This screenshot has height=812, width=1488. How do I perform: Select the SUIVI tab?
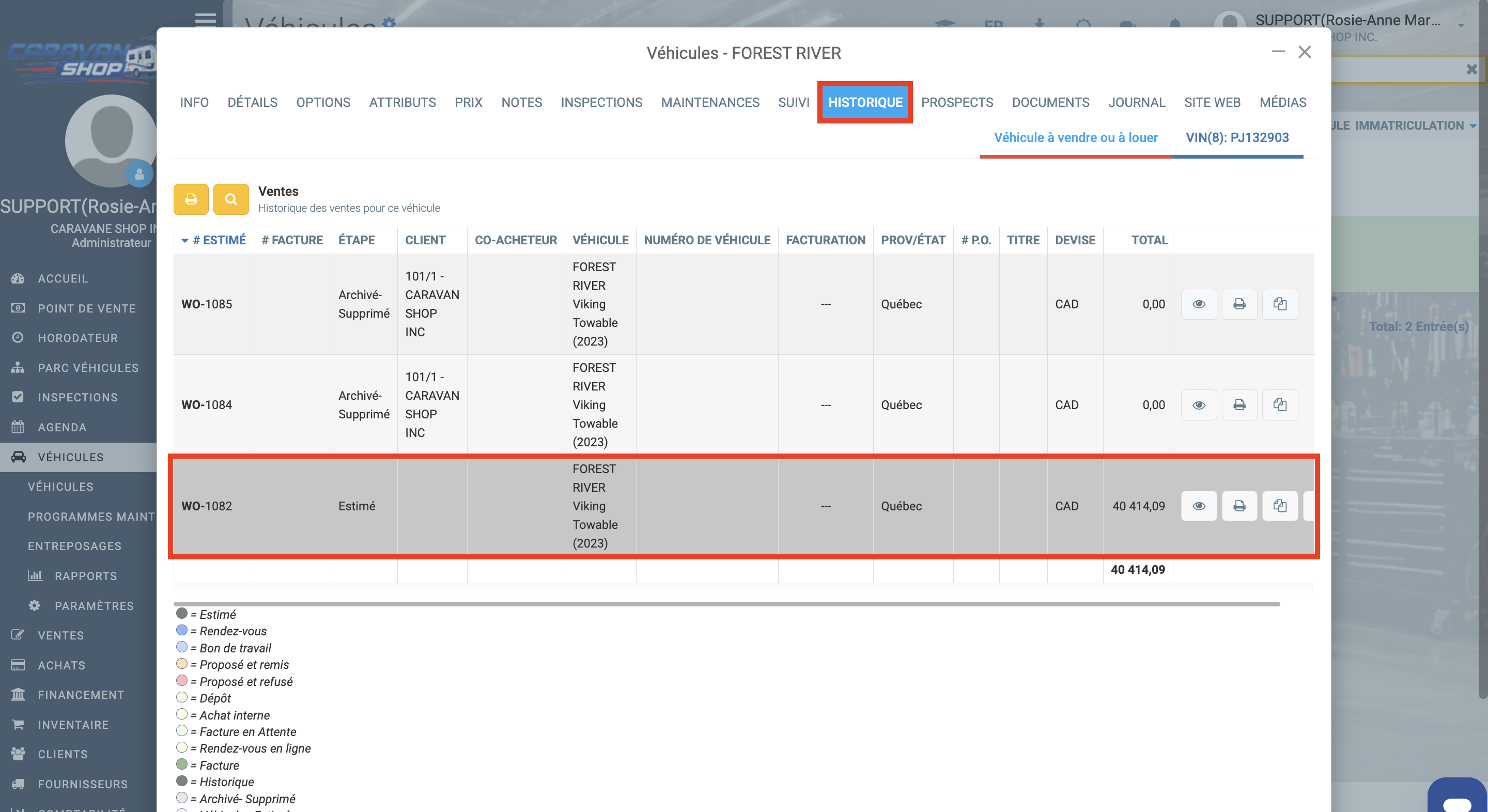pyautogui.click(x=794, y=102)
